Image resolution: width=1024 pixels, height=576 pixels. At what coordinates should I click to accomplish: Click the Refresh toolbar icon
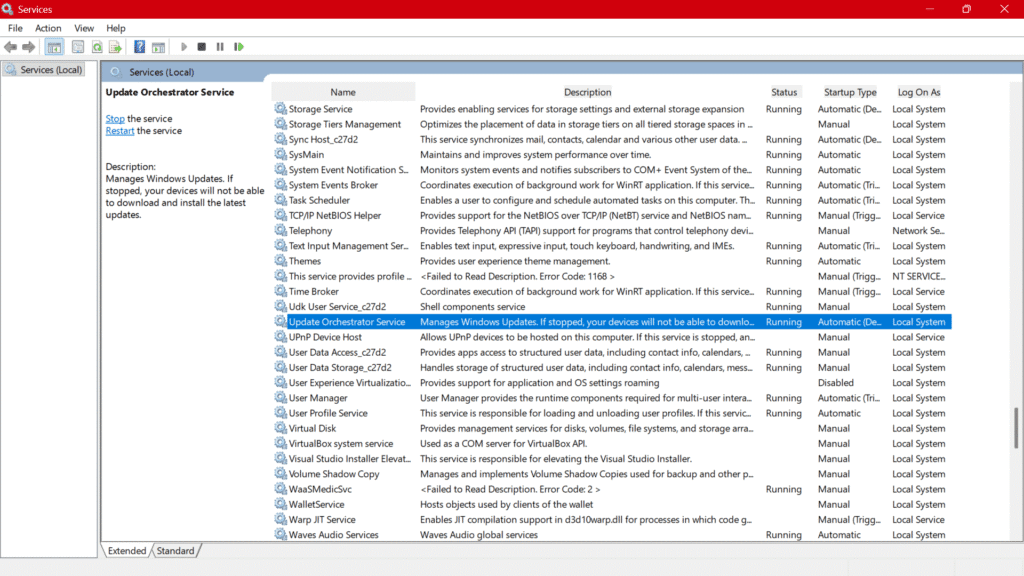click(x=97, y=47)
